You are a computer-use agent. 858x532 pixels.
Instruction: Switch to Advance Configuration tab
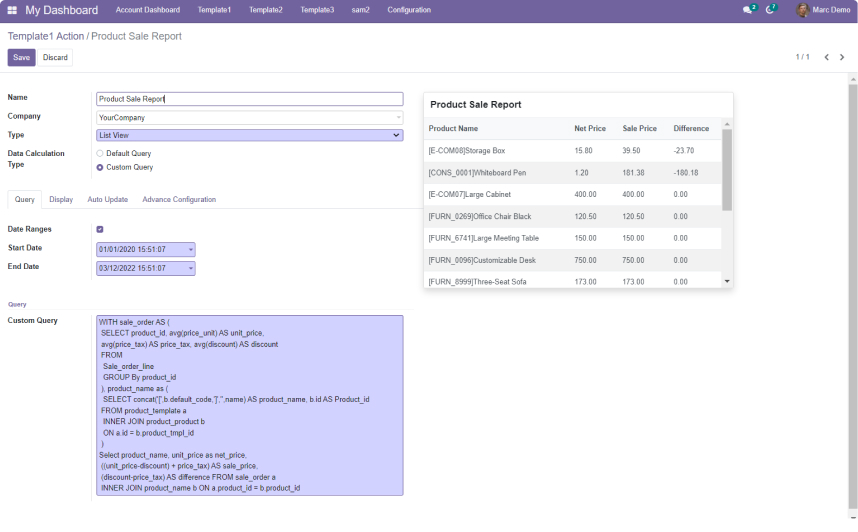pyautogui.click(x=179, y=199)
